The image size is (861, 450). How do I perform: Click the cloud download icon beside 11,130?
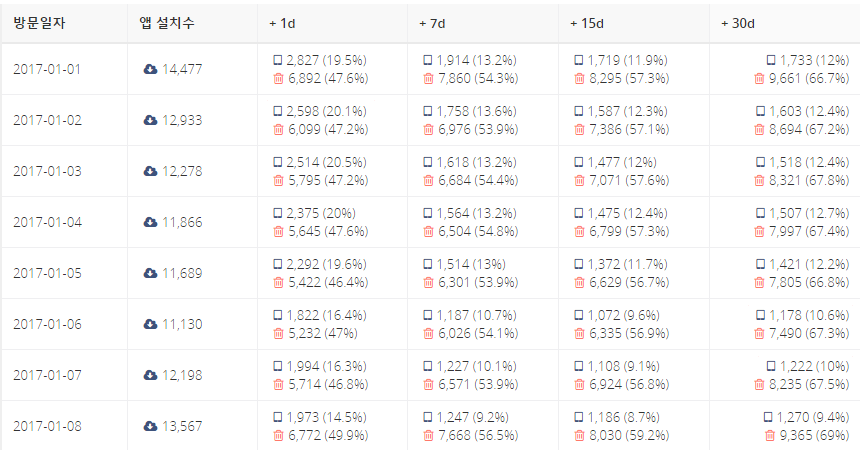tap(150, 324)
